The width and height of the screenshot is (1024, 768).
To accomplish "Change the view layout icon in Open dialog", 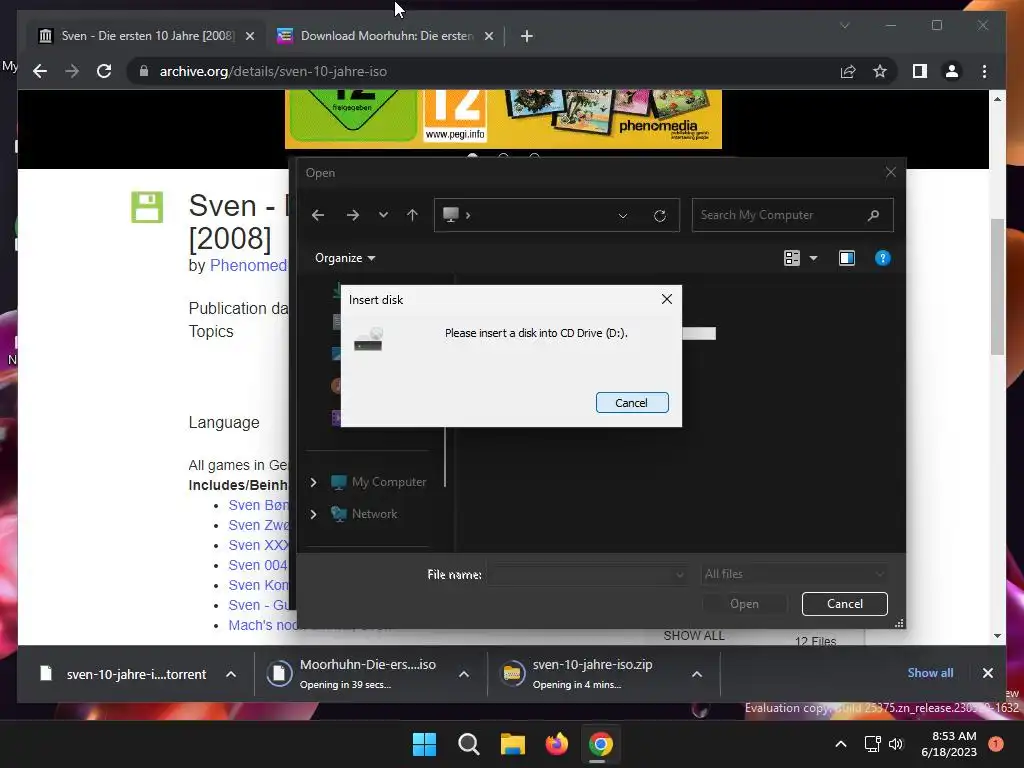I will click(x=792, y=258).
